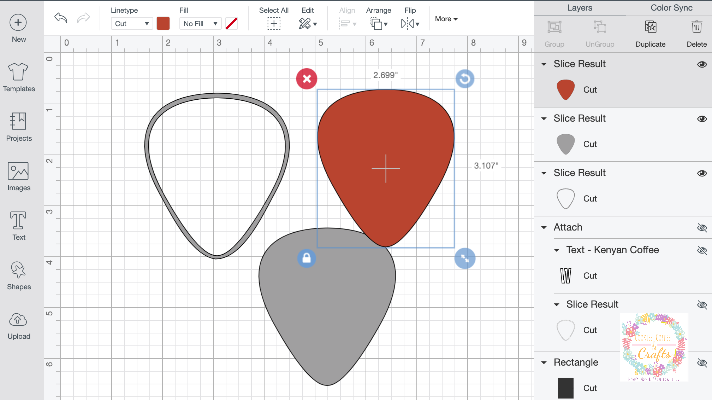712x400 pixels.
Task: Click the UnGroup button
Action: [599, 34]
